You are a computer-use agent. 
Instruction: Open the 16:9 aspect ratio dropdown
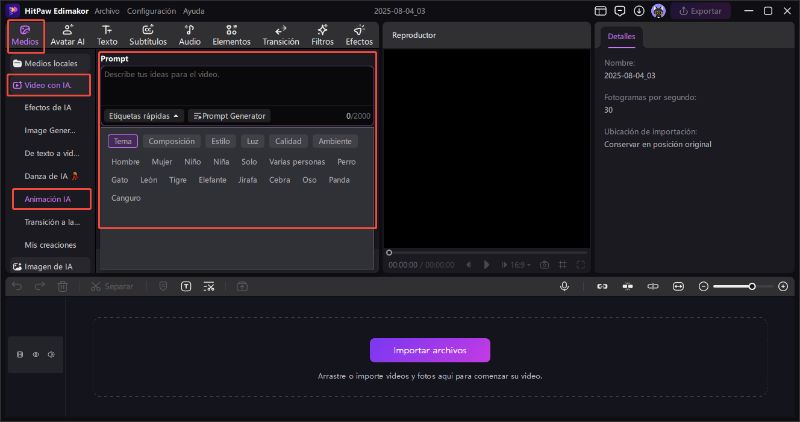(520, 265)
